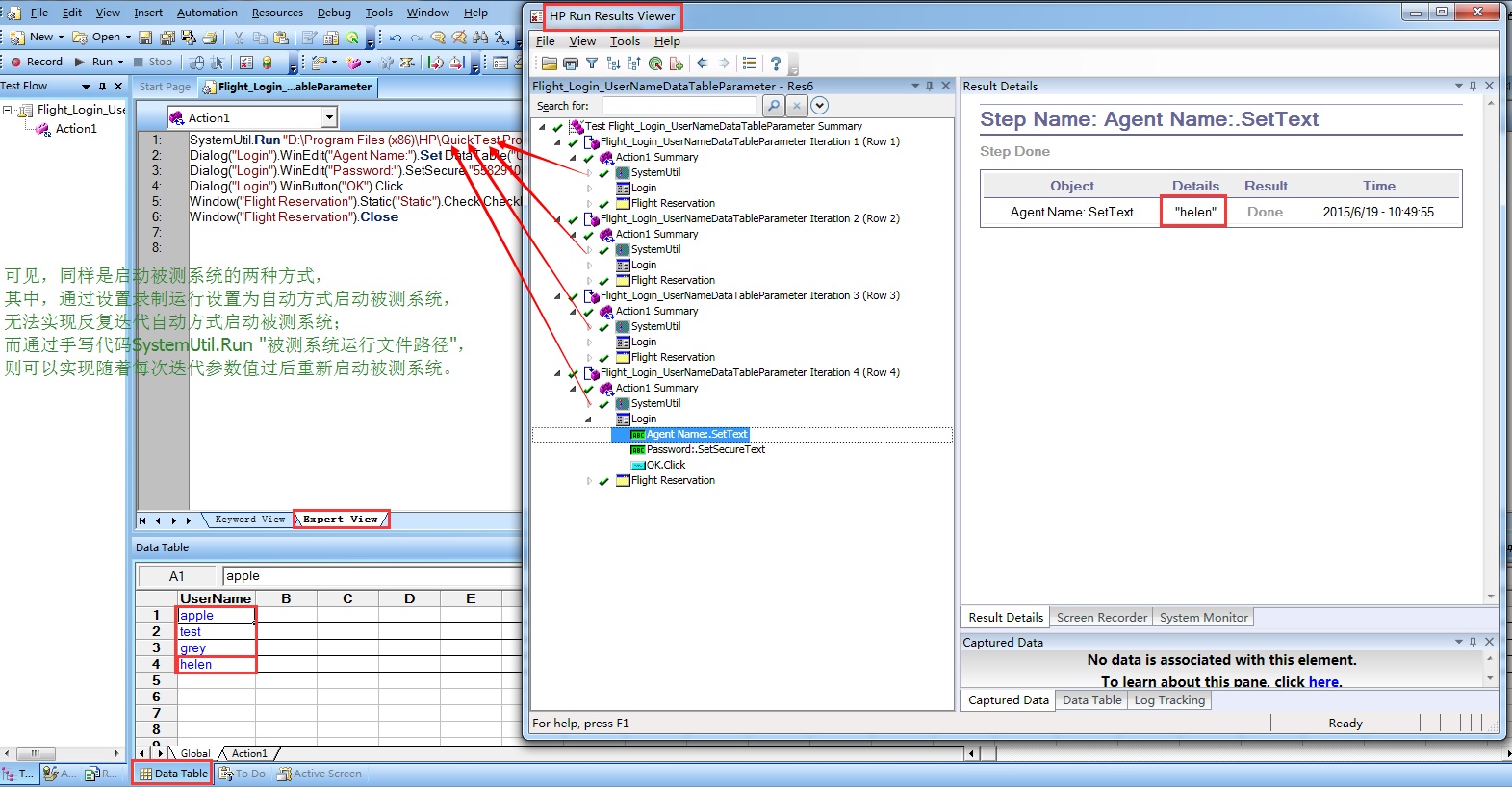Switch to the System Monitor tab
Screen dimensions: 1512x787
coord(1203,618)
